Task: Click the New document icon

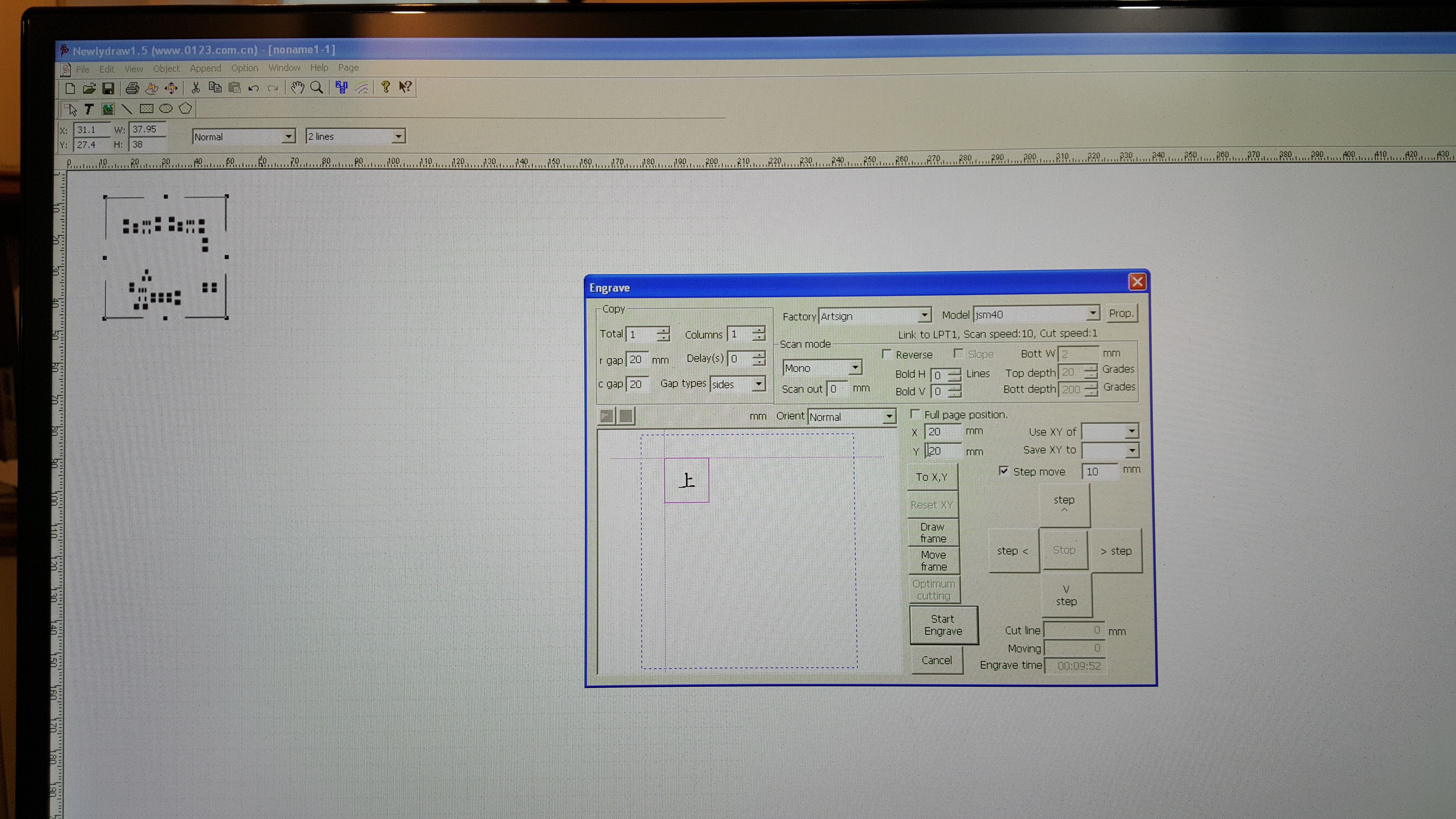Action: click(70, 88)
